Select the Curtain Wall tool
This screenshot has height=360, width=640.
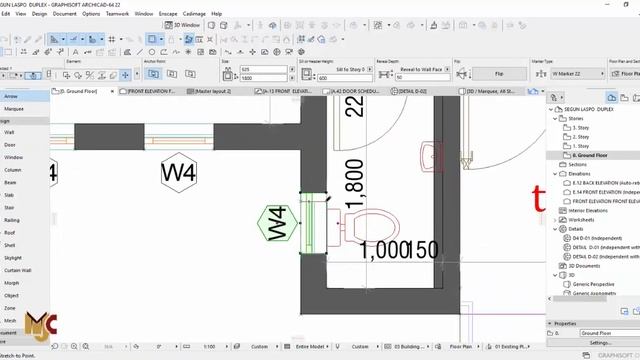tap(18, 270)
